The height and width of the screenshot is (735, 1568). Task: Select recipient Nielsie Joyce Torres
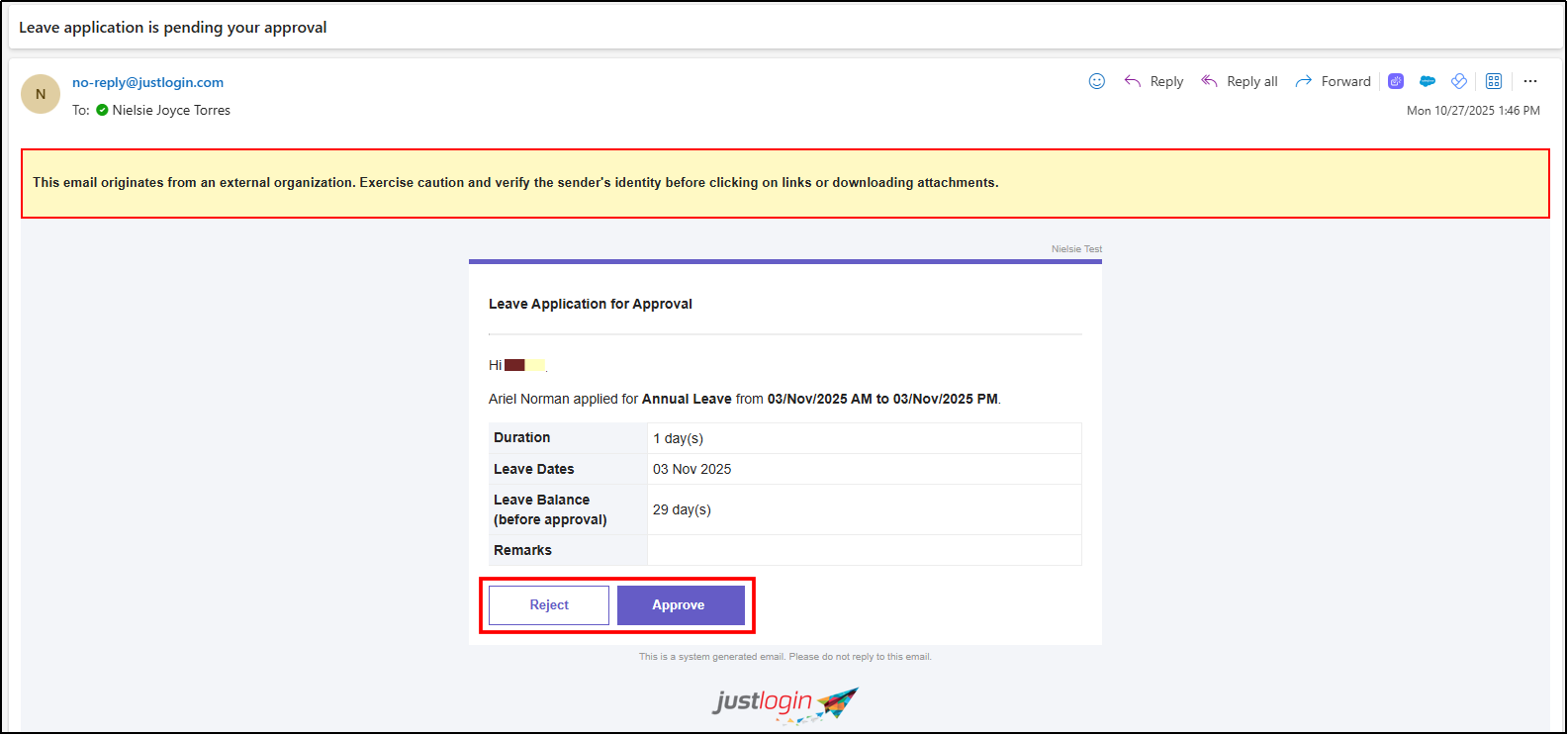171,110
